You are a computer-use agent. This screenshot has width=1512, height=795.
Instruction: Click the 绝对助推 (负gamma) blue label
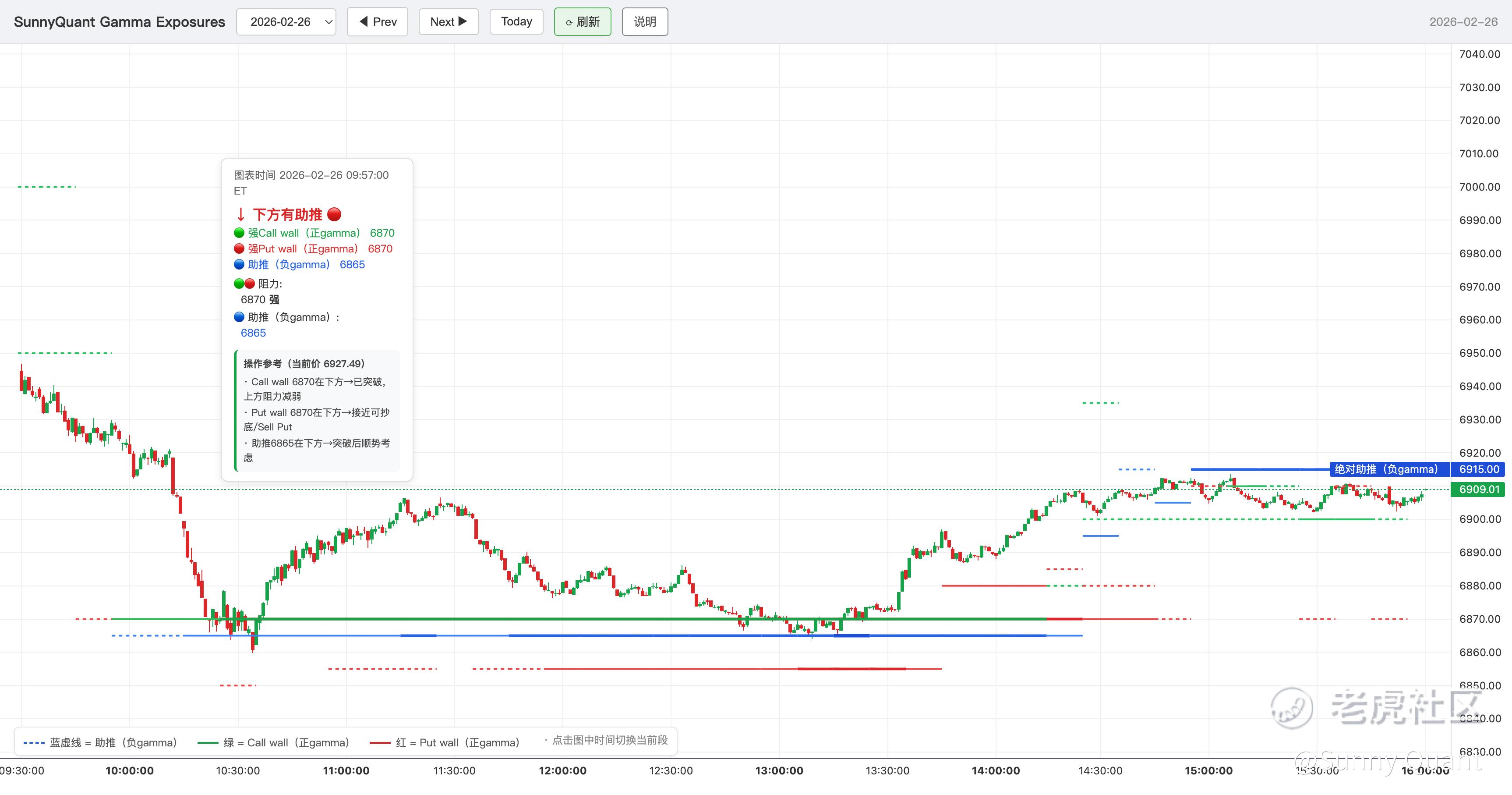tap(1389, 469)
